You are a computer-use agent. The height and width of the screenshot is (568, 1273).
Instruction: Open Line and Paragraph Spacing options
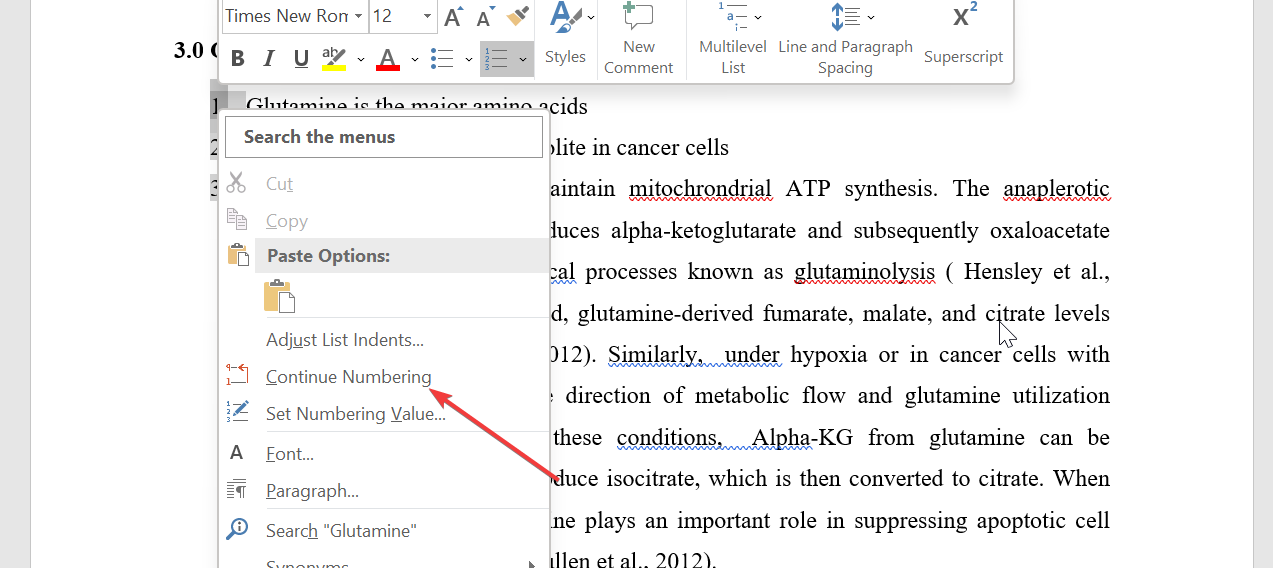tap(845, 39)
